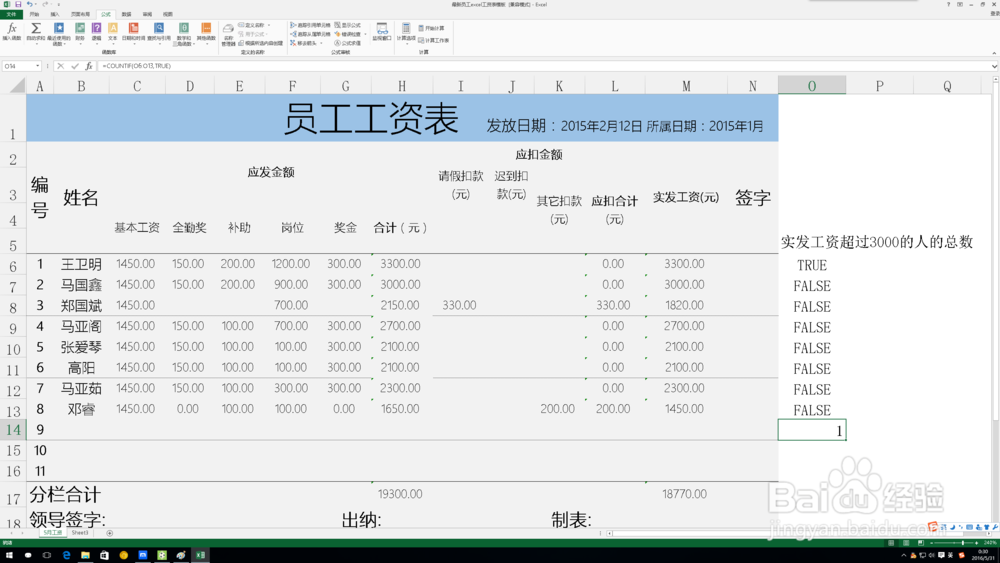1000x563 pixels.
Task: Open File Explorer from the taskbar
Action: (85, 555)
